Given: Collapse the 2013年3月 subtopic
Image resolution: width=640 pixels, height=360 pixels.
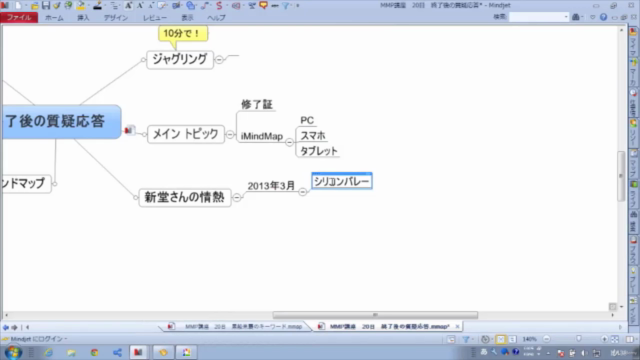Looking at the screenshot, I should (x=302, y=191).
